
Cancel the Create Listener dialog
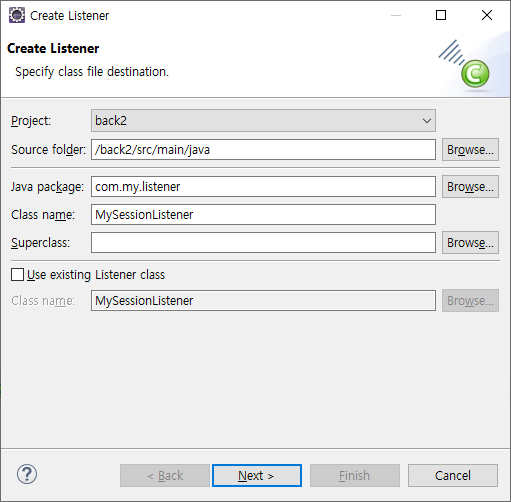tap(453, 476)
